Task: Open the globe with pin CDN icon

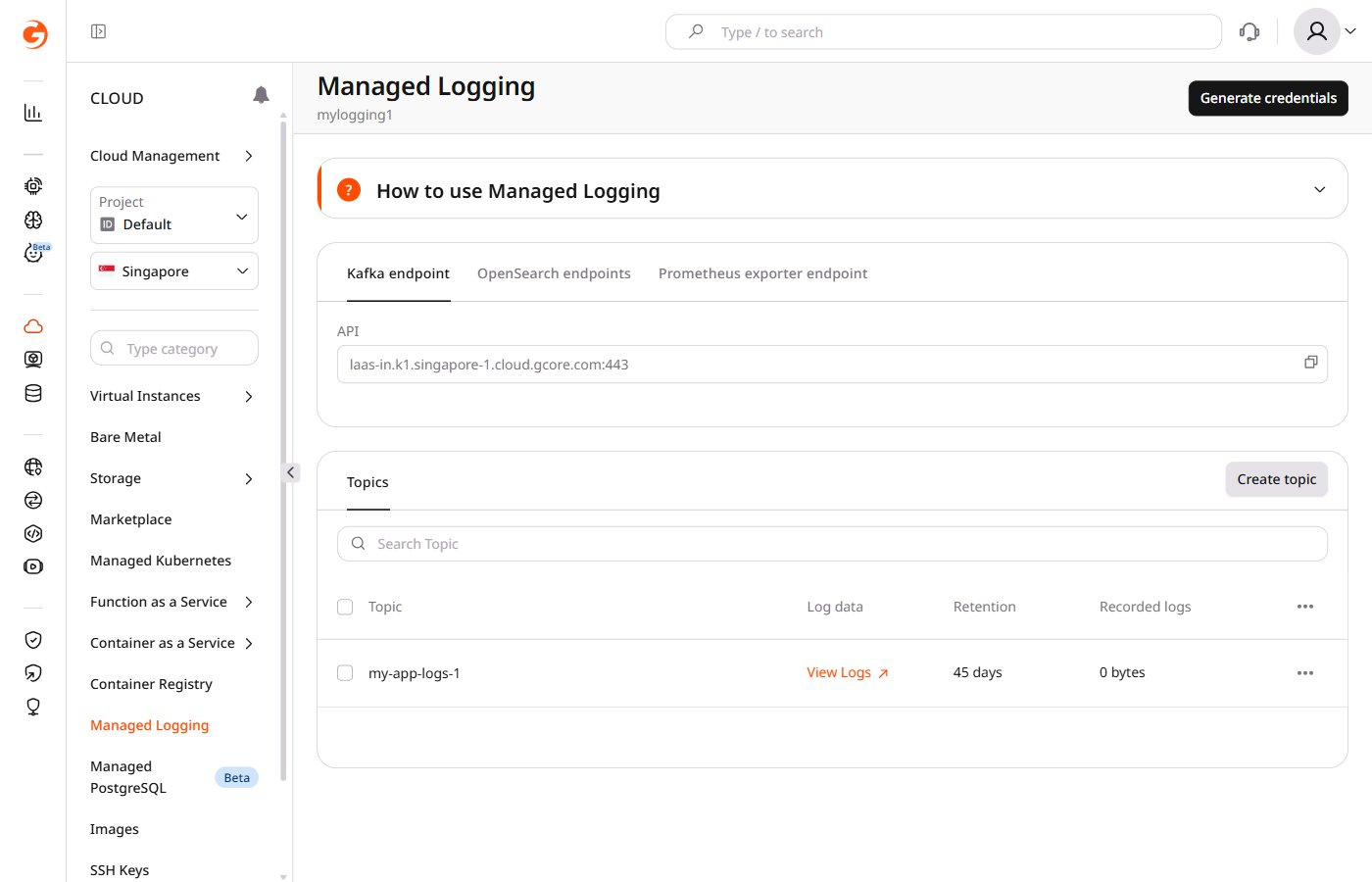Action: pyautogui.click(x=33, y=467)
